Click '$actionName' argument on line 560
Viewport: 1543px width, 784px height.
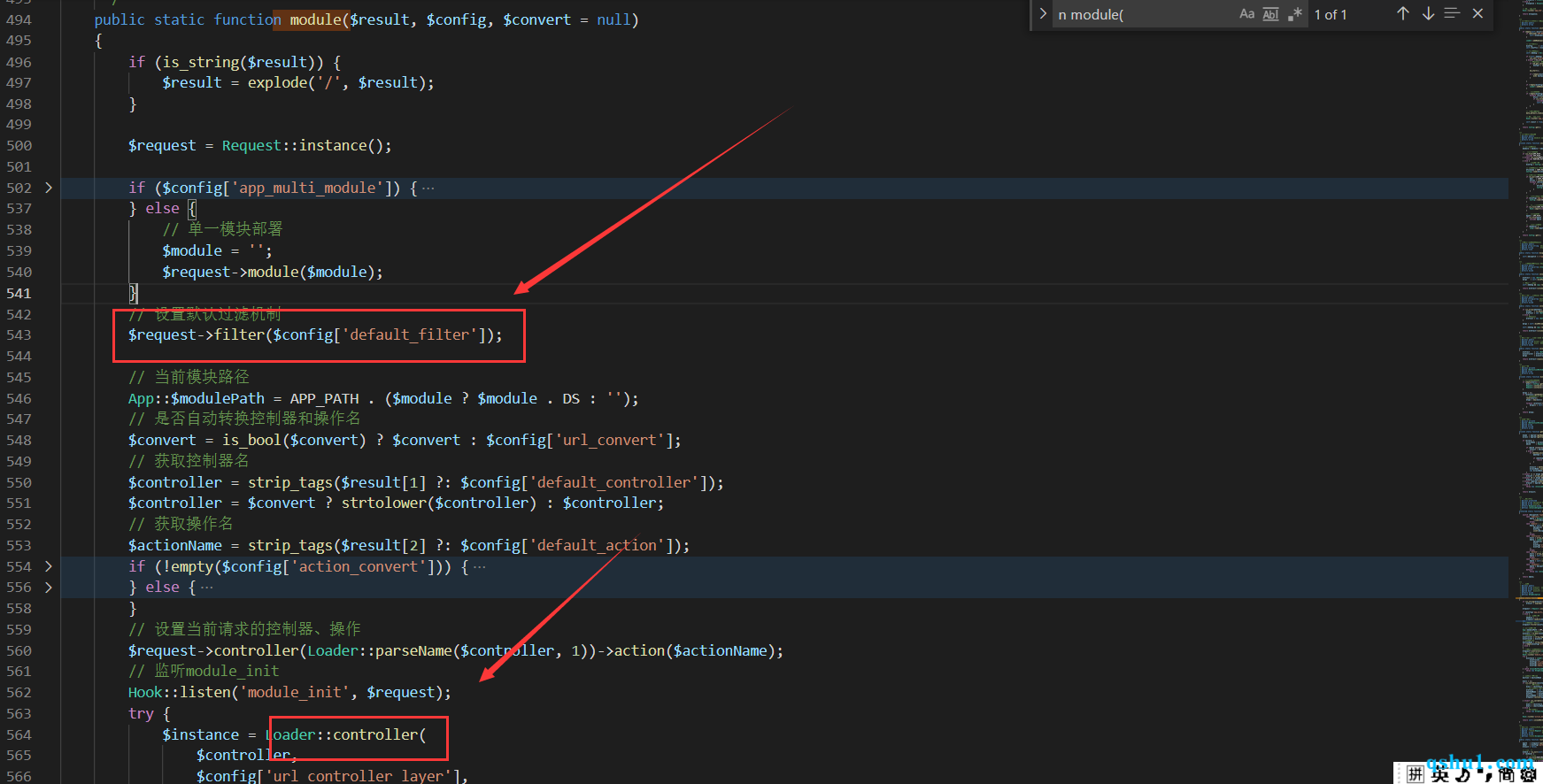pos(721,650)
